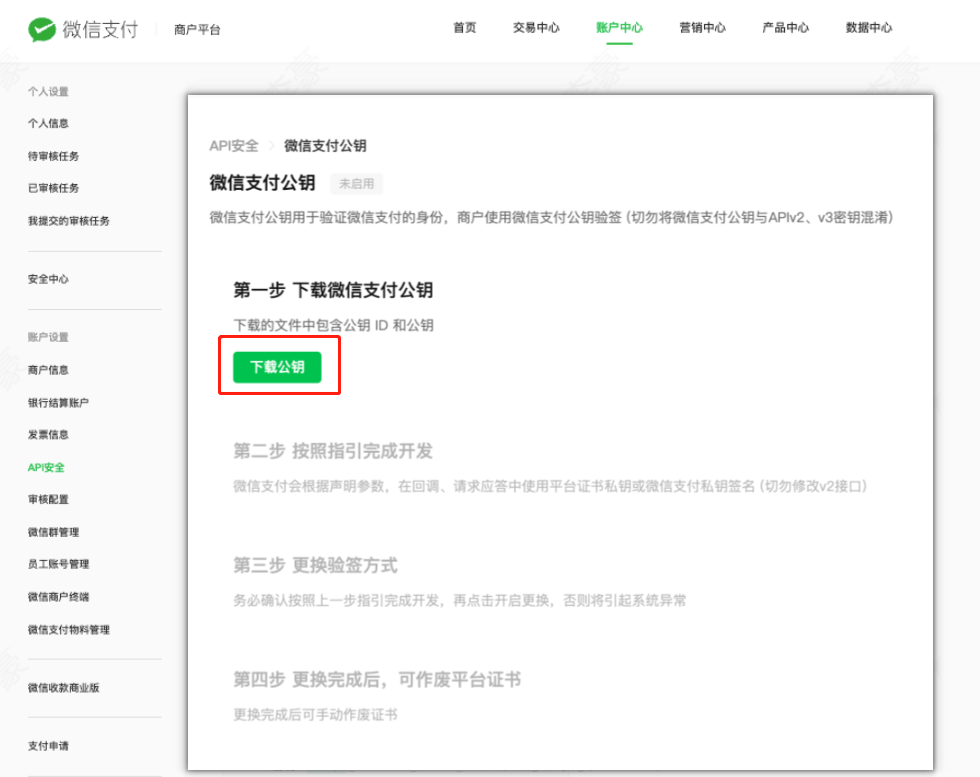Viewport: 980px width, 777px height.
Task: Click the 个人设置 sidebar section label
Action: point(48,91)
